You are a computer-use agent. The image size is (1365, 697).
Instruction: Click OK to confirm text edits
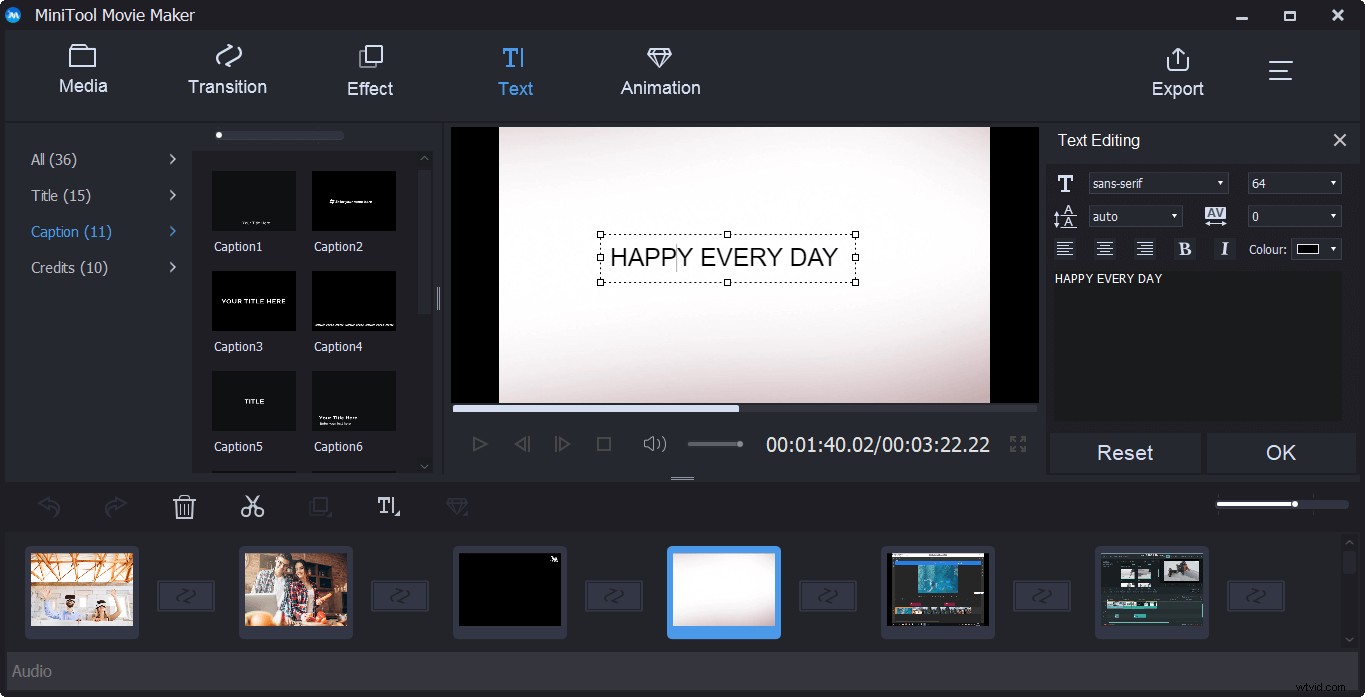[1281, 452]
